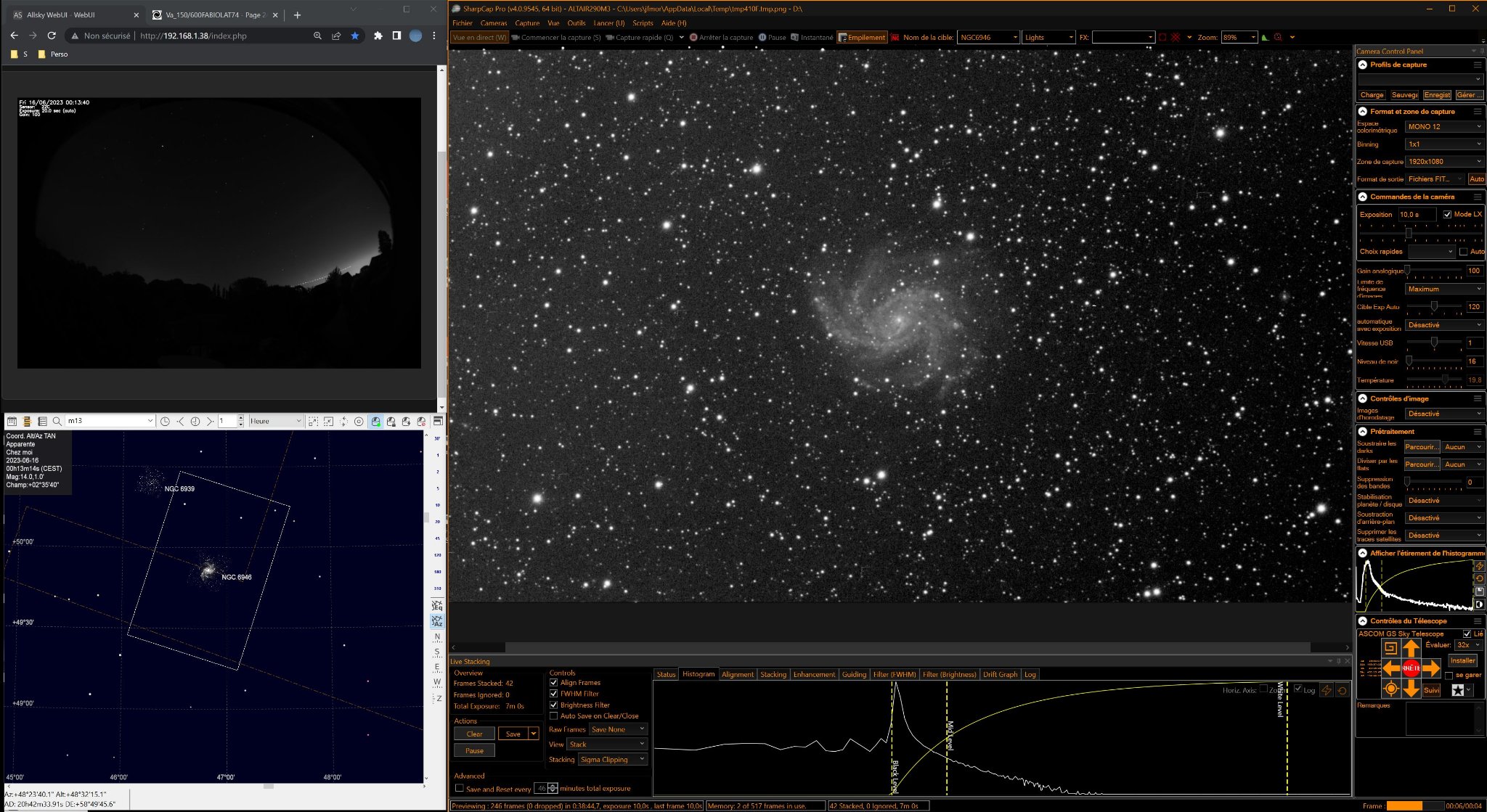Click the Installer button
This screenshot has height=812, width=1487.
1462,660
